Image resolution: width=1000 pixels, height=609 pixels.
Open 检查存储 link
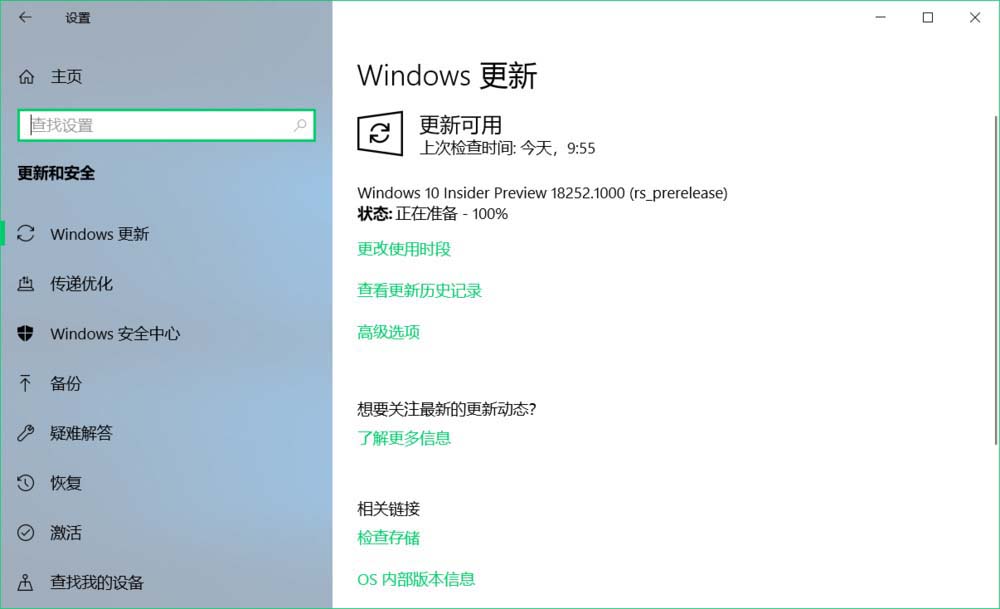coord(388,538)
